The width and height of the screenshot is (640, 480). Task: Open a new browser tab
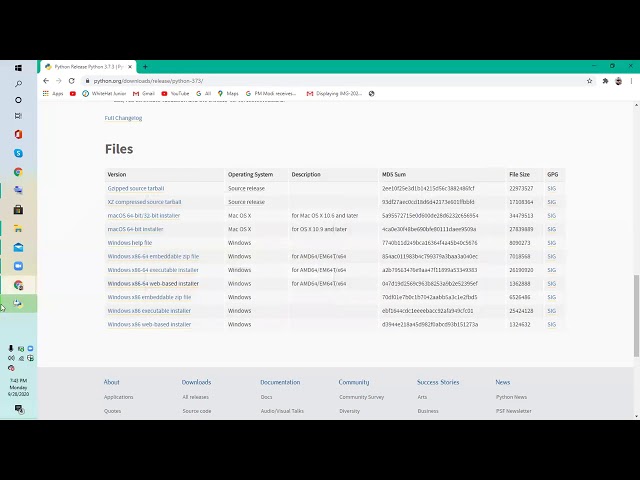coord(145,67)
